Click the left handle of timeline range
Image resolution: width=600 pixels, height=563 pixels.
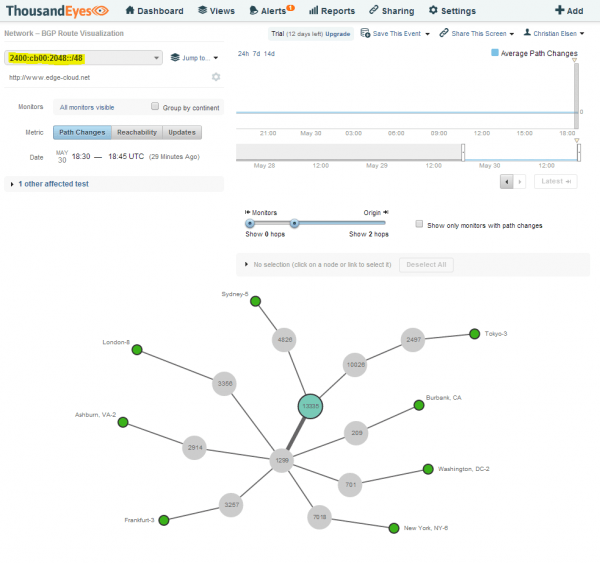(x=463, y=152)
